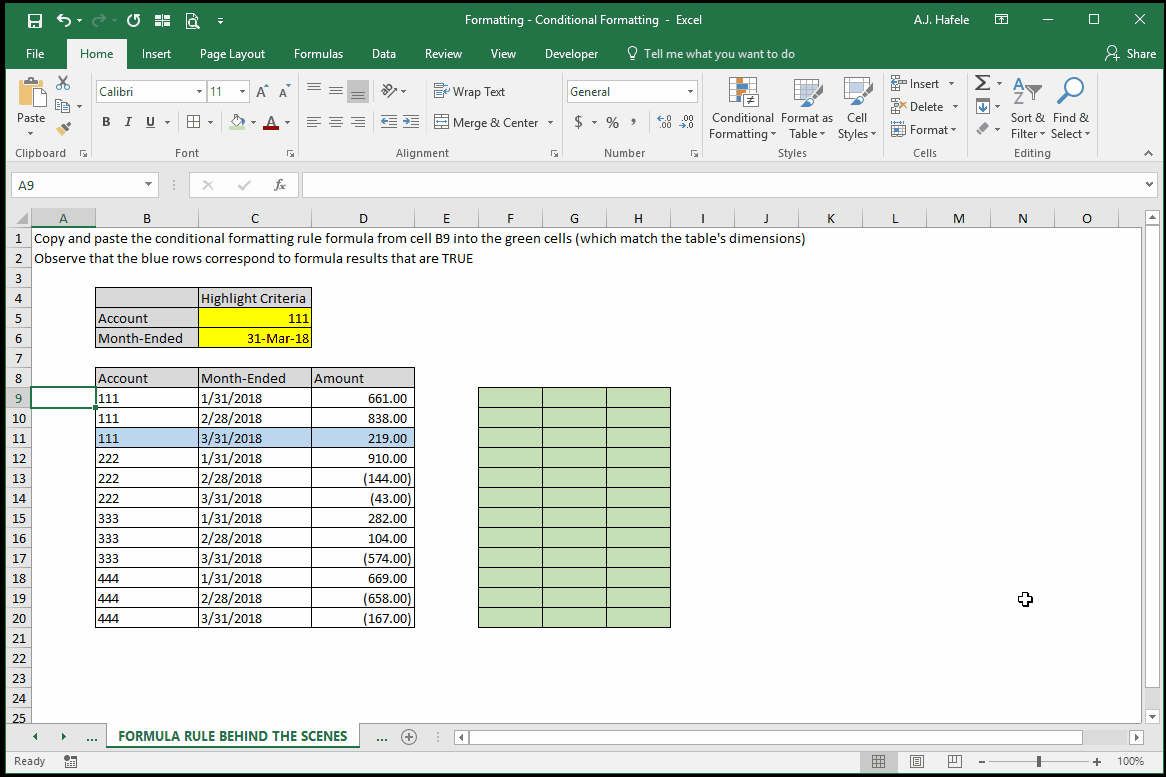Click the Delete cells button
Screen dimensions: 1166x777
[x=924, y=106]
